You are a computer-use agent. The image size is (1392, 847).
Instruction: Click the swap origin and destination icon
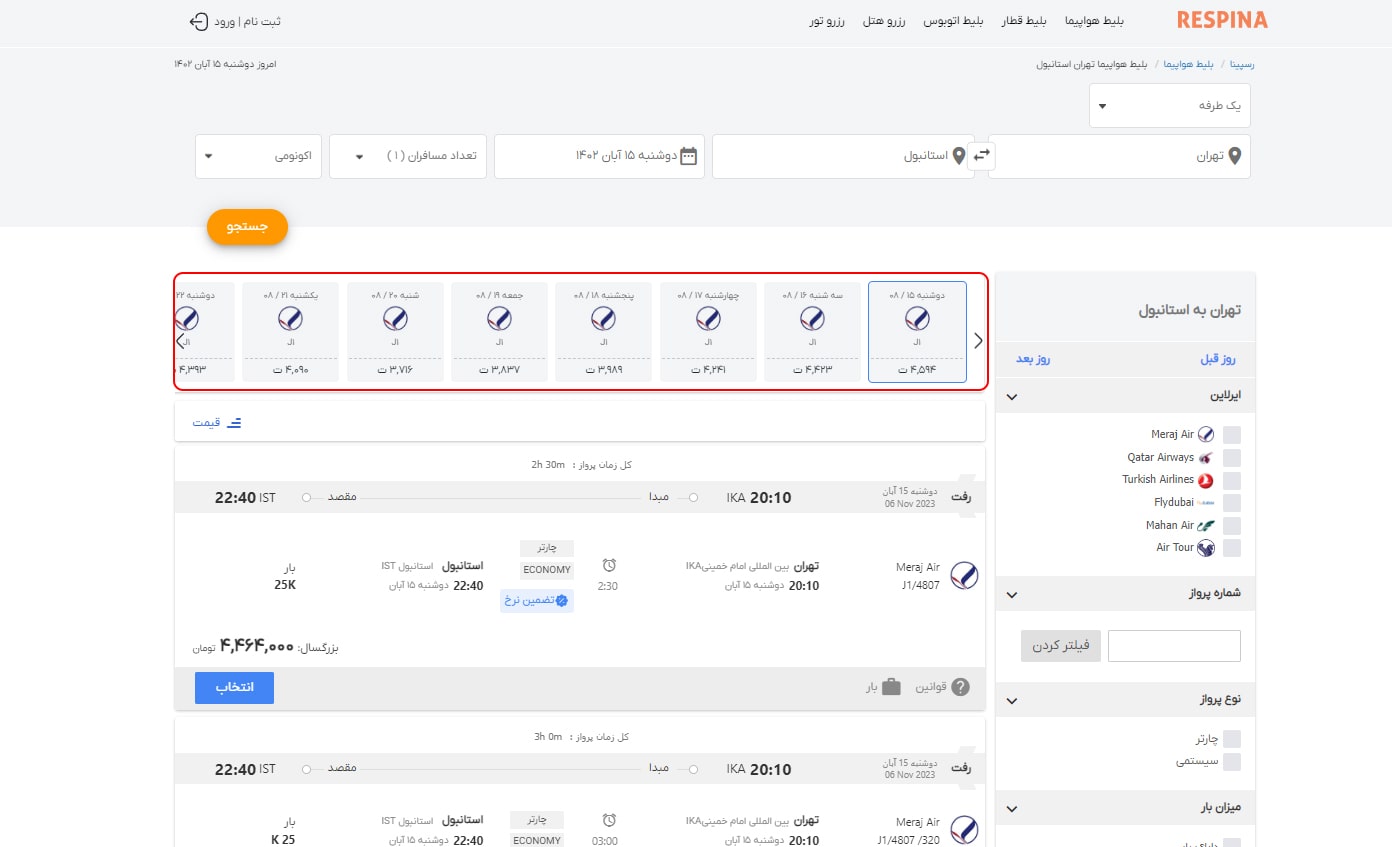(982, 155)
